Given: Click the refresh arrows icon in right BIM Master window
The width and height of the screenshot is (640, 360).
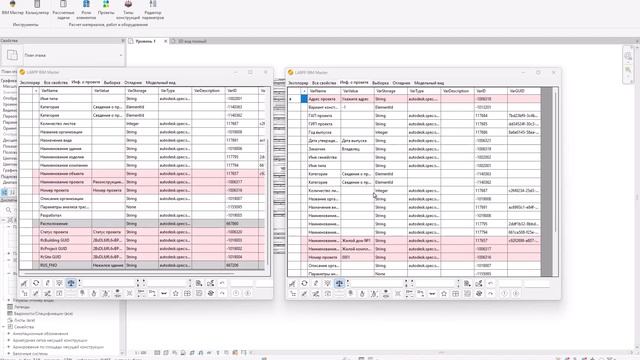Looking at the screenshot, I should pos(304,283).
